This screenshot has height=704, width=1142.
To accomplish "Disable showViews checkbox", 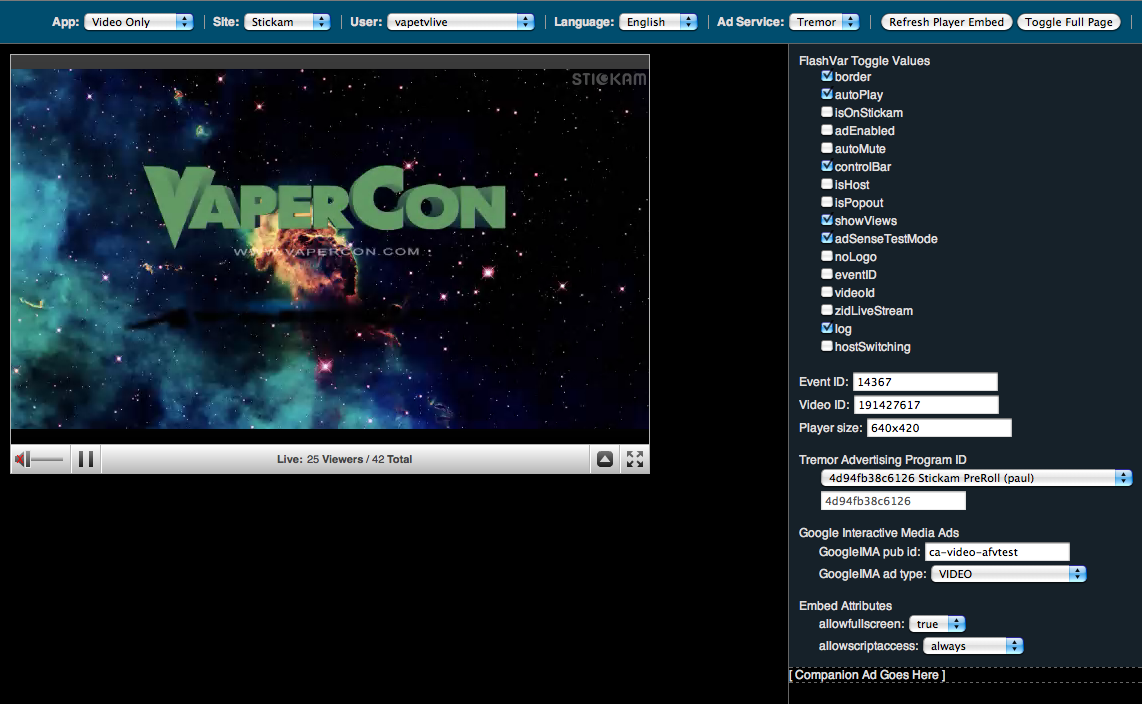I will (827, 220).
